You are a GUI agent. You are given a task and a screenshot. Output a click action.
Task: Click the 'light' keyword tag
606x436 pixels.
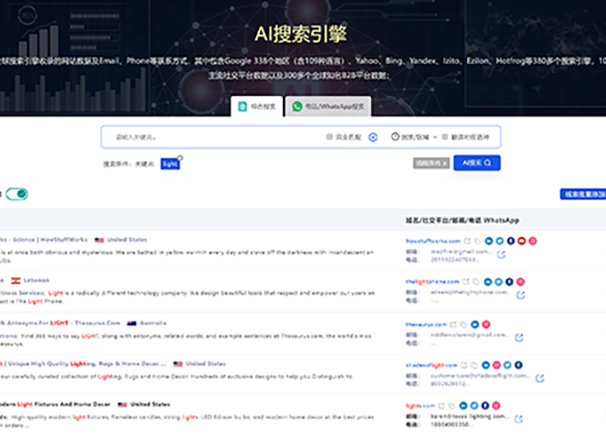[x=170, y=164]
